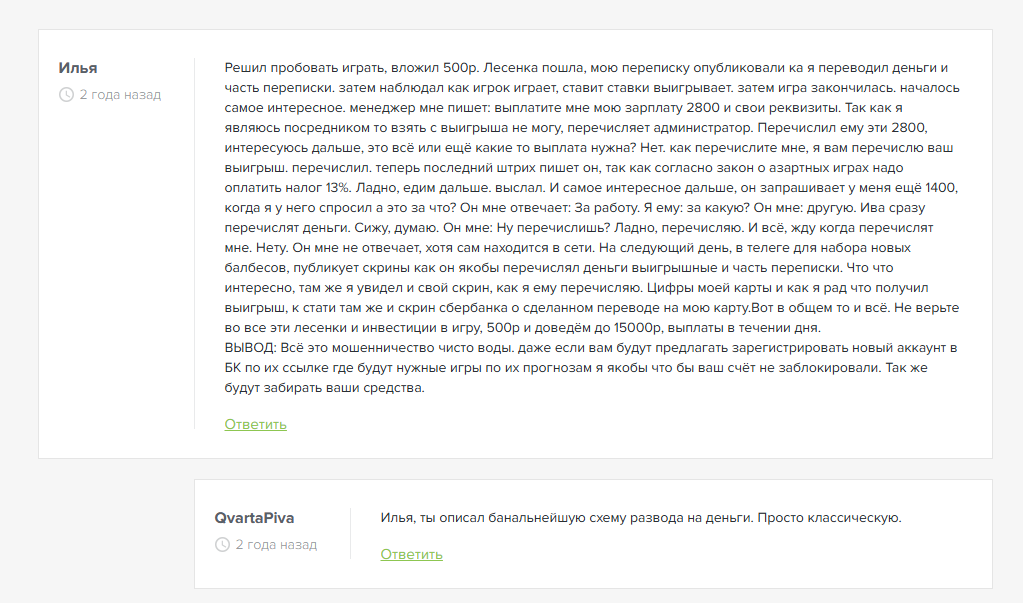
Task: Click the line mentioning "скрин сбербанка"
Action: (592, 307)
